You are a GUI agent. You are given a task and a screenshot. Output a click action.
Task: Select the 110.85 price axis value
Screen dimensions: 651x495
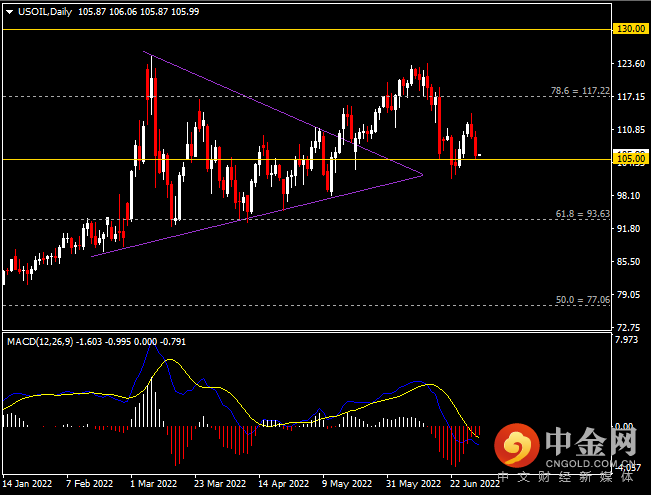tap(631, 130)
